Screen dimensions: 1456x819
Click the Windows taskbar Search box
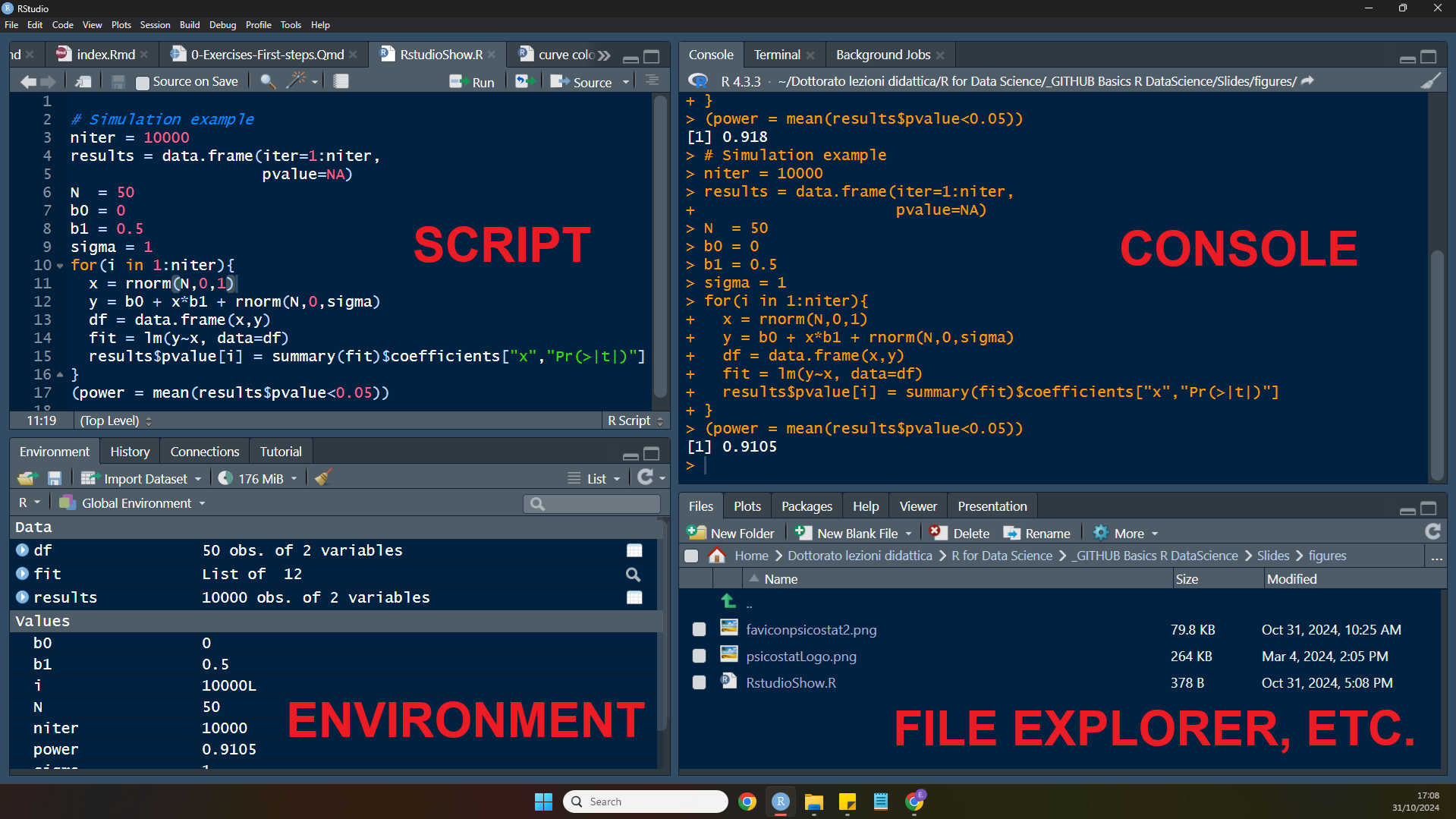pyautogui.click(x=645, y=802)
